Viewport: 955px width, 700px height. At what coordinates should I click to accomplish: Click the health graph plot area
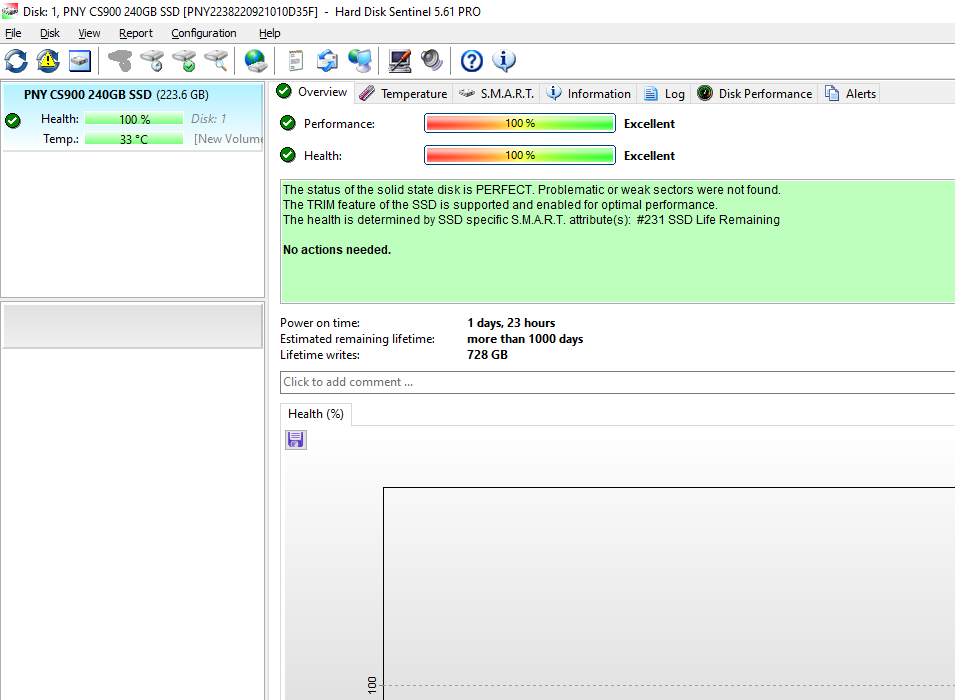(x=669, y=593)
